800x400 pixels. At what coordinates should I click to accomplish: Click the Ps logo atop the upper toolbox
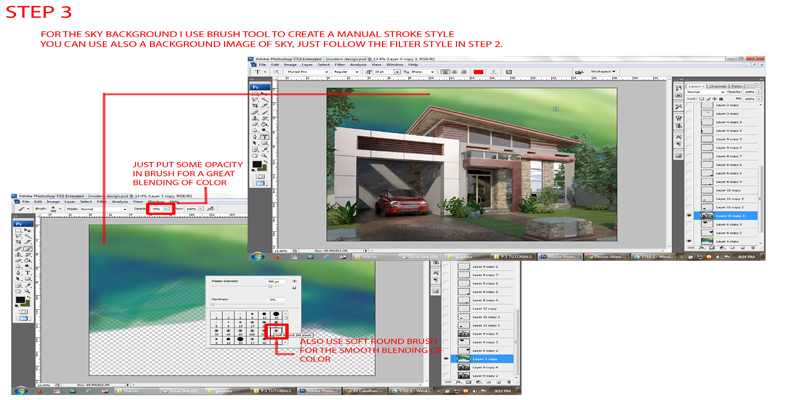coord(256,87)
